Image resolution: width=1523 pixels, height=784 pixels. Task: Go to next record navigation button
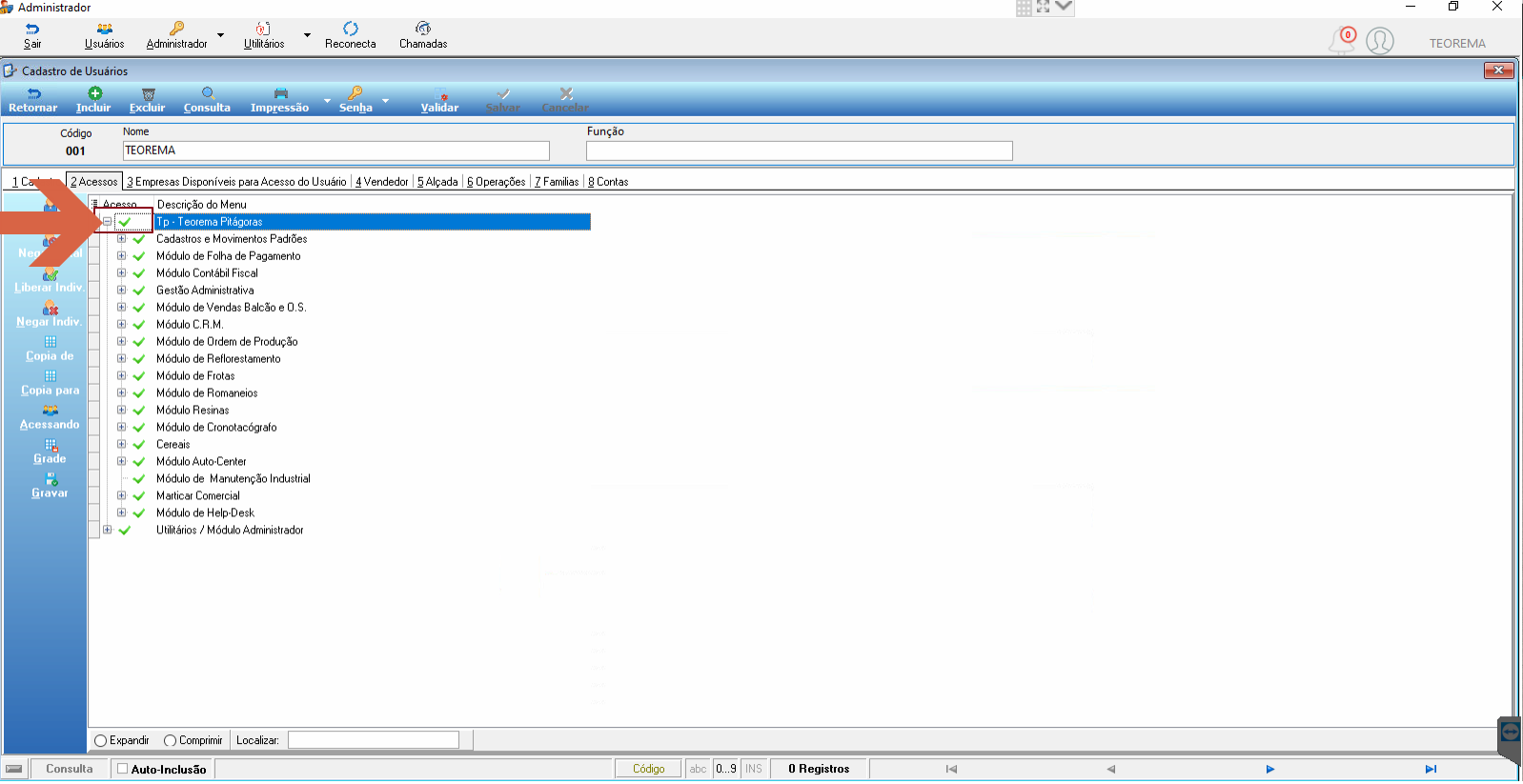1270,769
